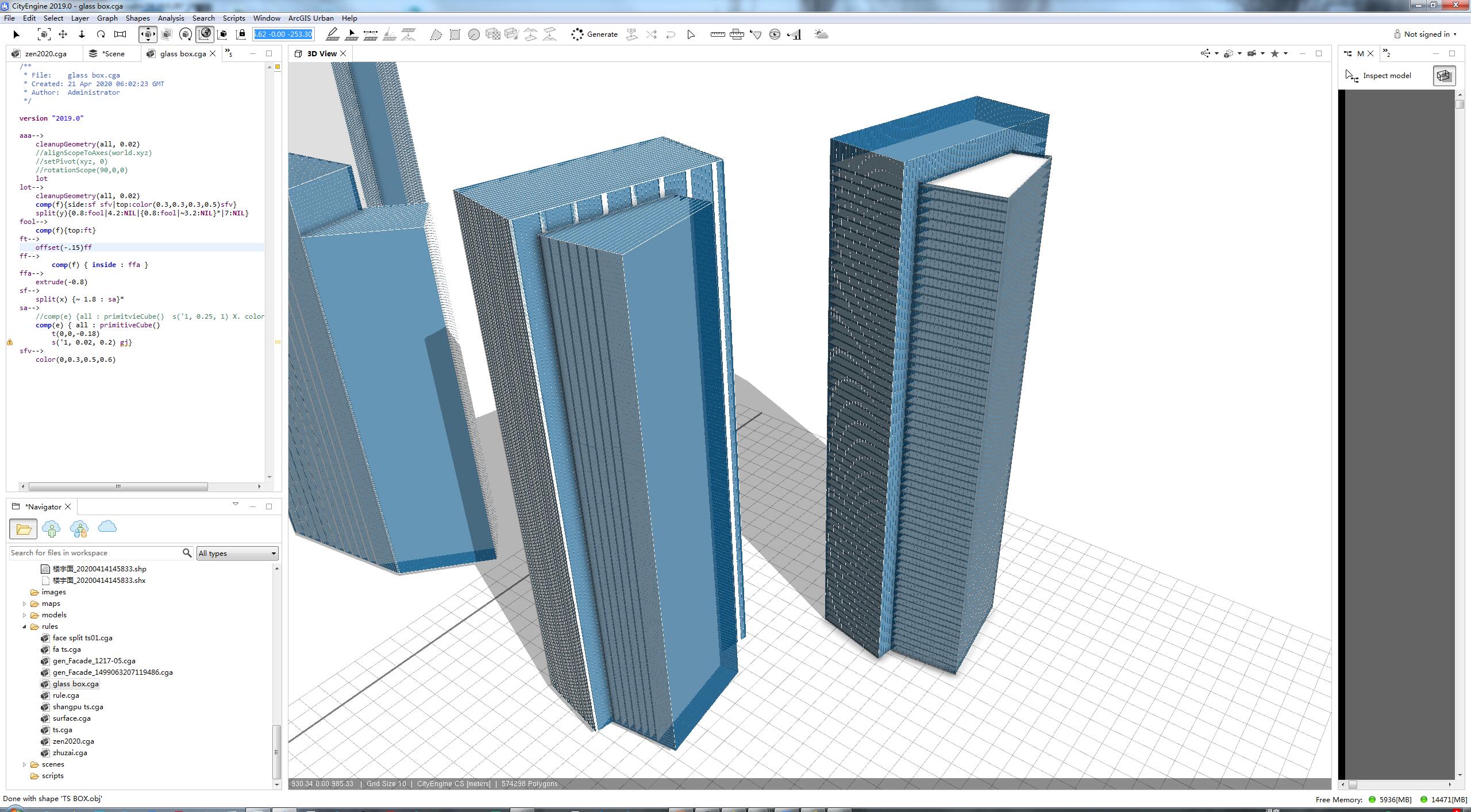Select the zhuzai.cga rule file
The height and width of the screenshot is (812, 1471).
[x=64, y=753]
